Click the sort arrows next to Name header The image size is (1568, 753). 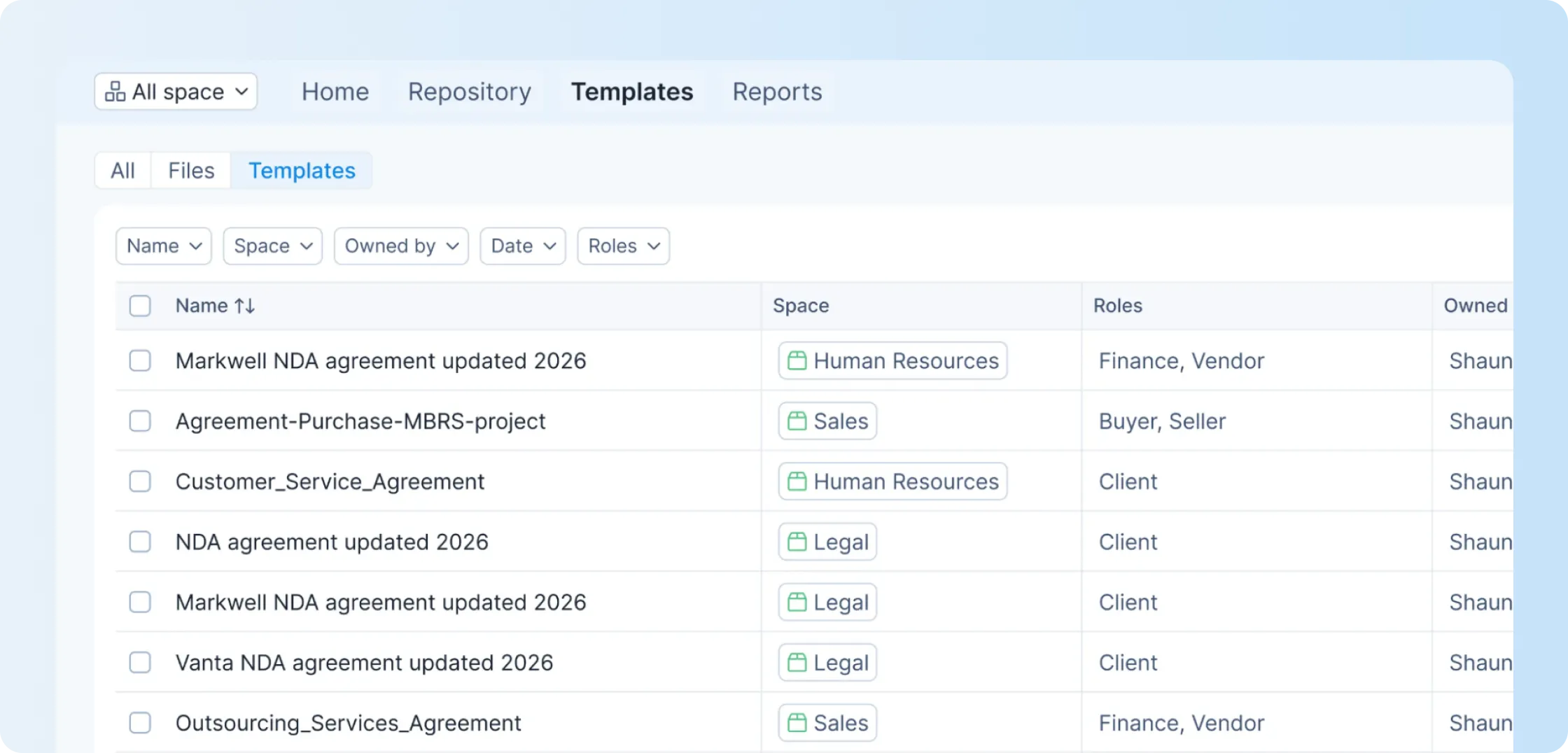pos(245,306)
